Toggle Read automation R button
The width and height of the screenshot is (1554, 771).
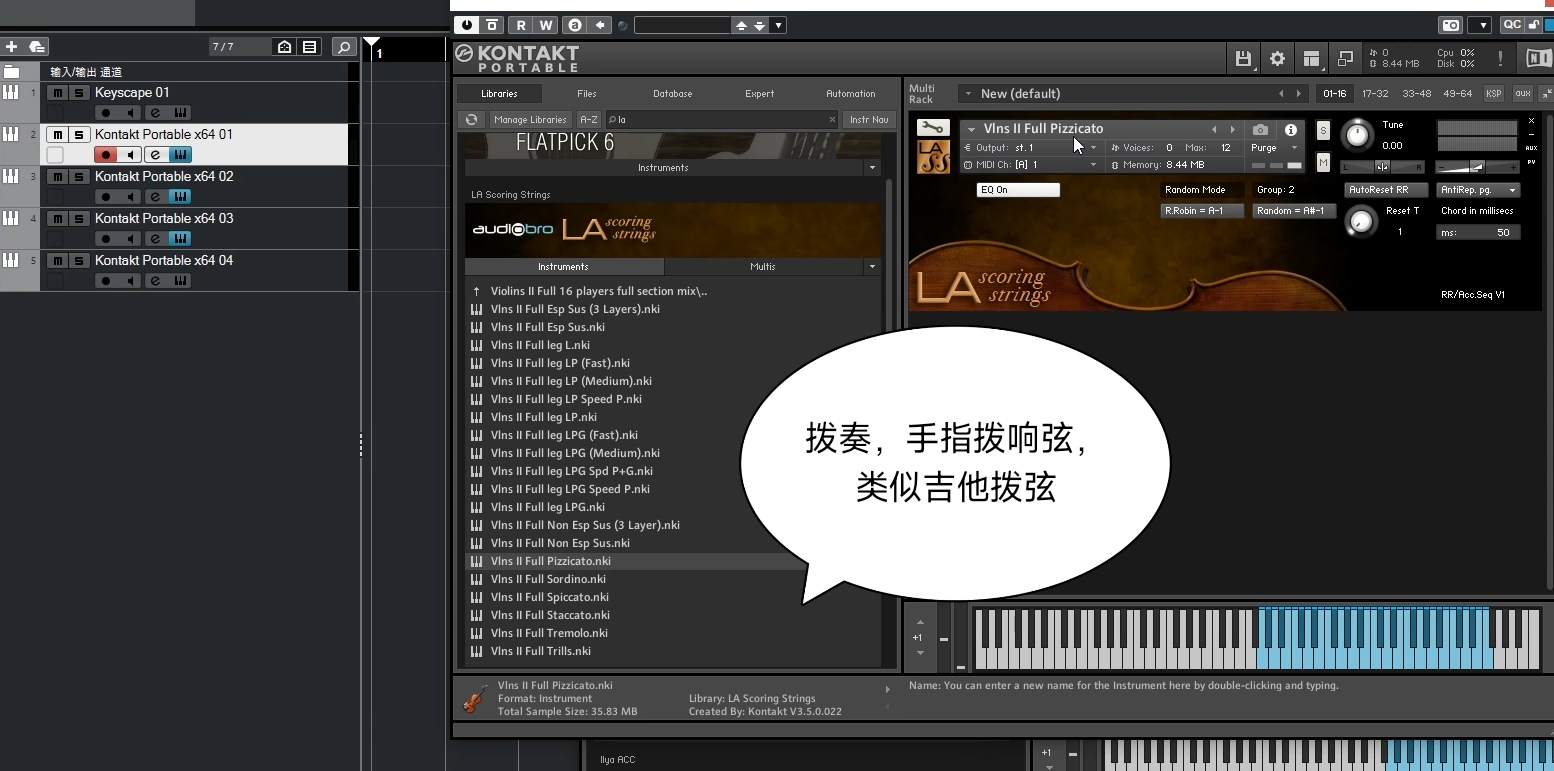coord(521,25)
